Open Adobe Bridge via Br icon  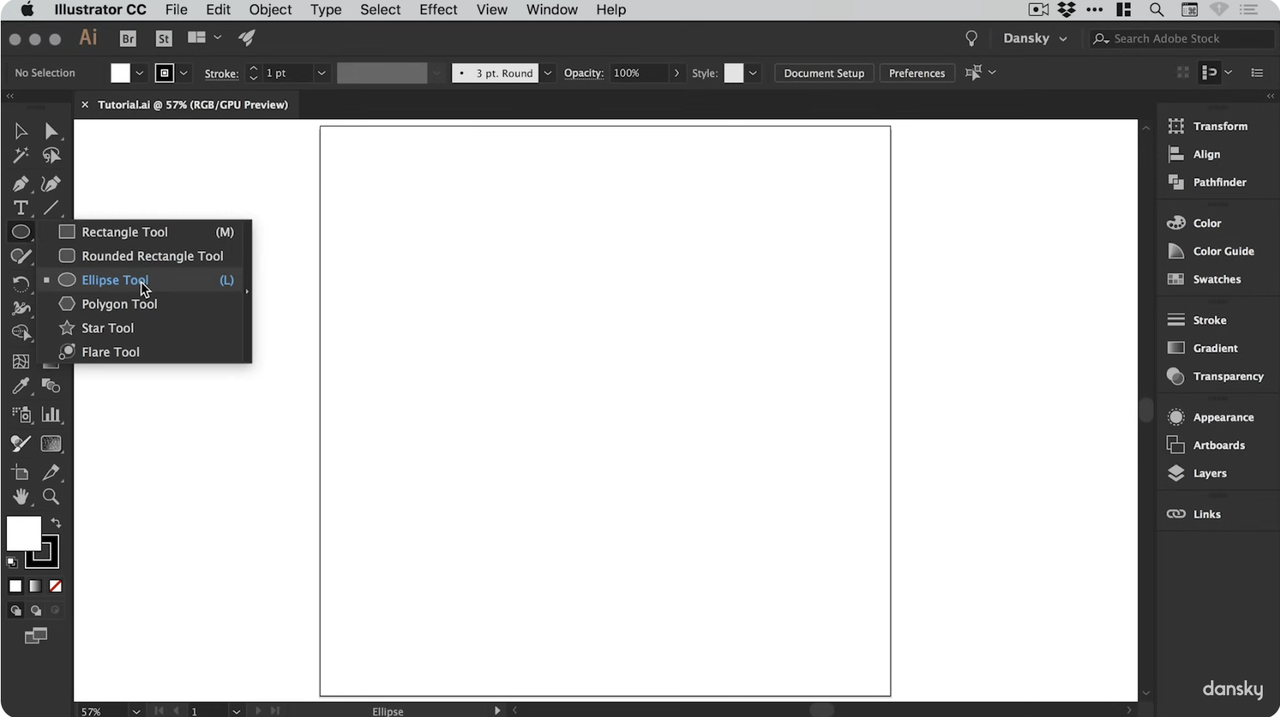128,38
